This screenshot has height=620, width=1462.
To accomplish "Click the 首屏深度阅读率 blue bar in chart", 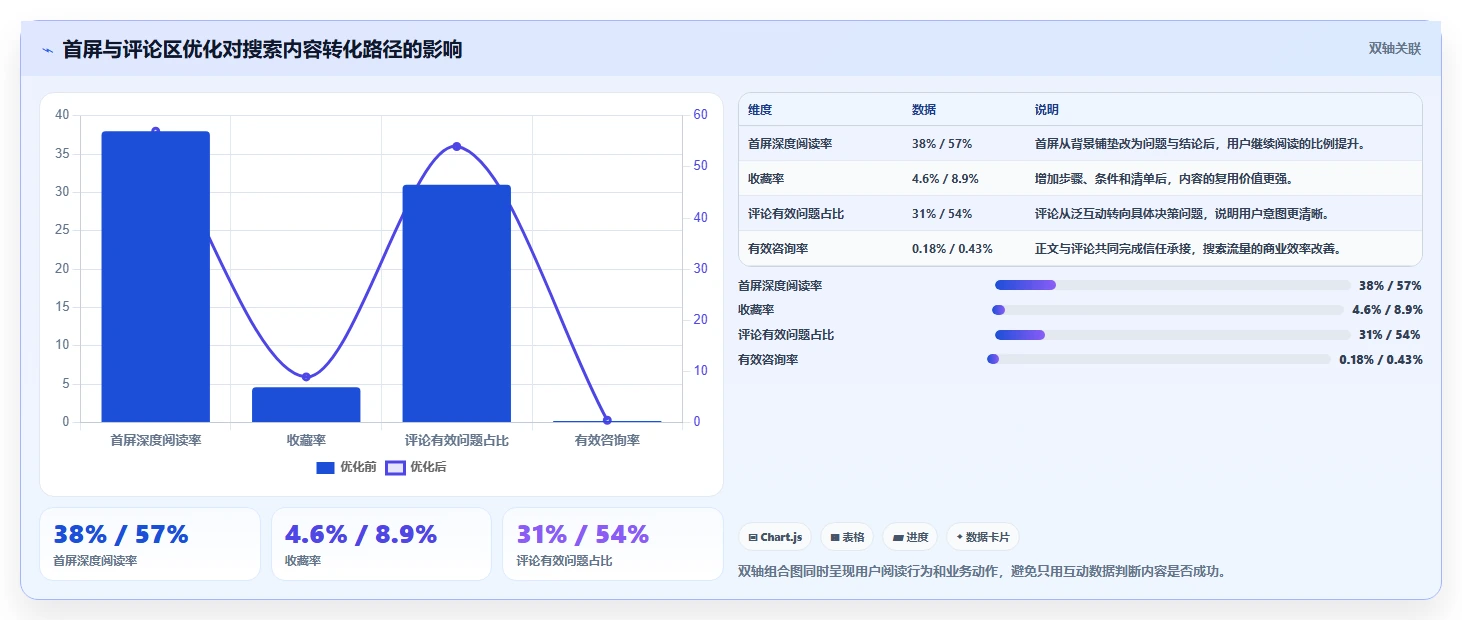I will 156,277.
